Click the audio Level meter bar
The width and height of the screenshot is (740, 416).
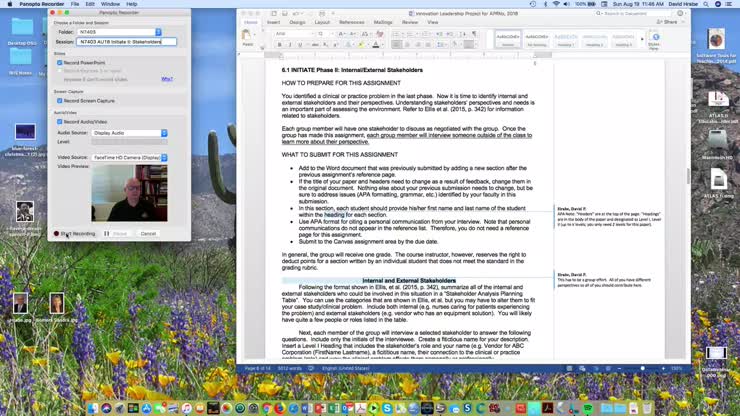[x=129, y=142]
